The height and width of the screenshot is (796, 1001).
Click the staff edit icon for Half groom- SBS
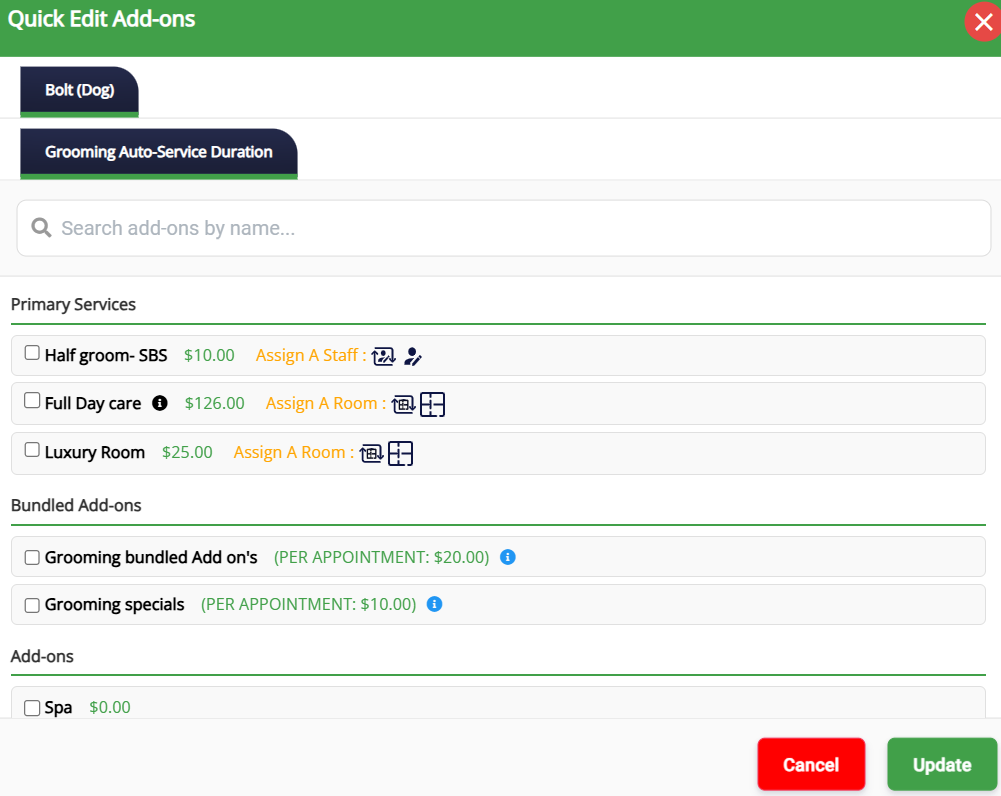(413, 356)
